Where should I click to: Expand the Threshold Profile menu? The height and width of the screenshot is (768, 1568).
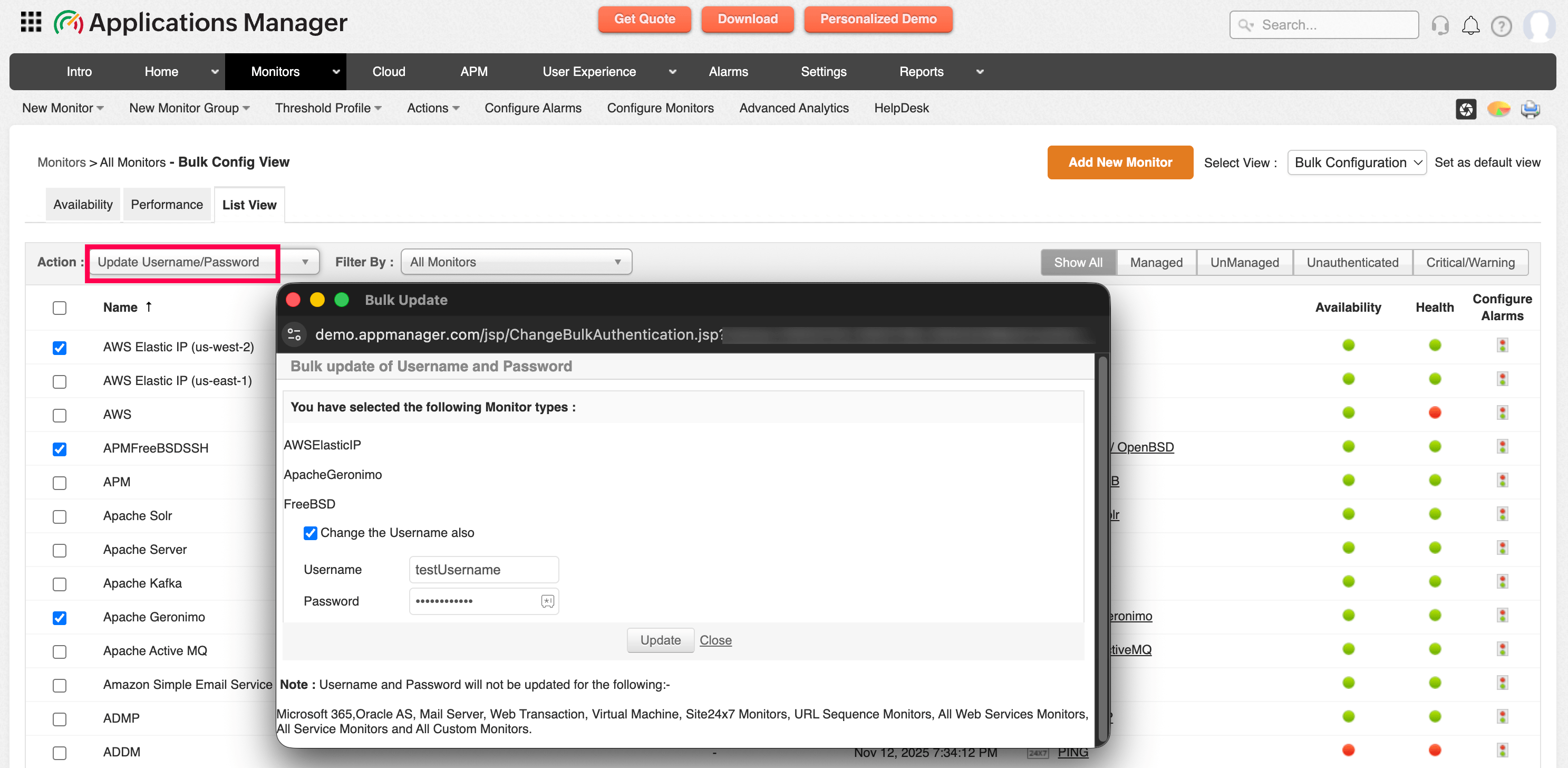click(328, 109)
